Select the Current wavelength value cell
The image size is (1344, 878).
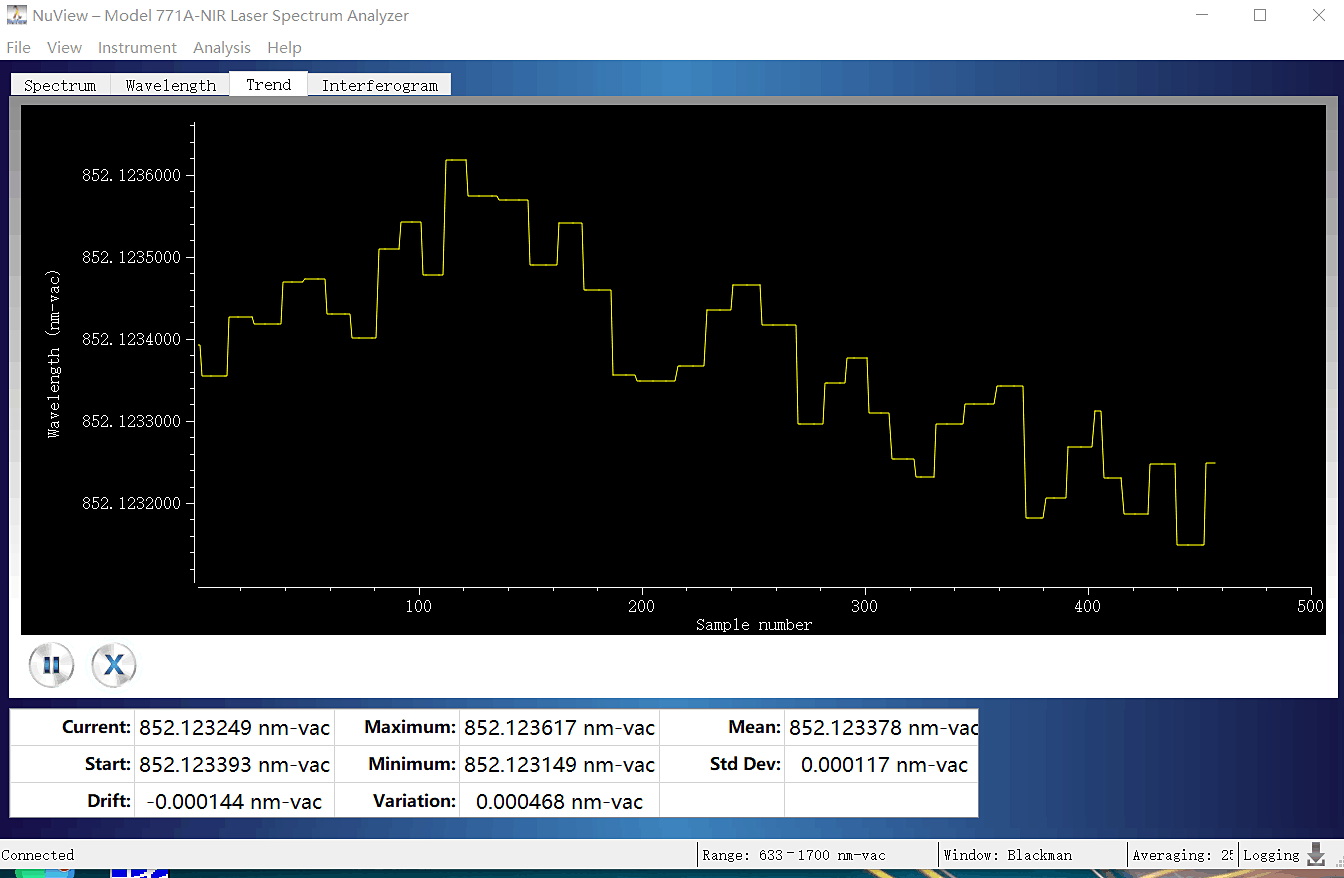pos(234,727)
